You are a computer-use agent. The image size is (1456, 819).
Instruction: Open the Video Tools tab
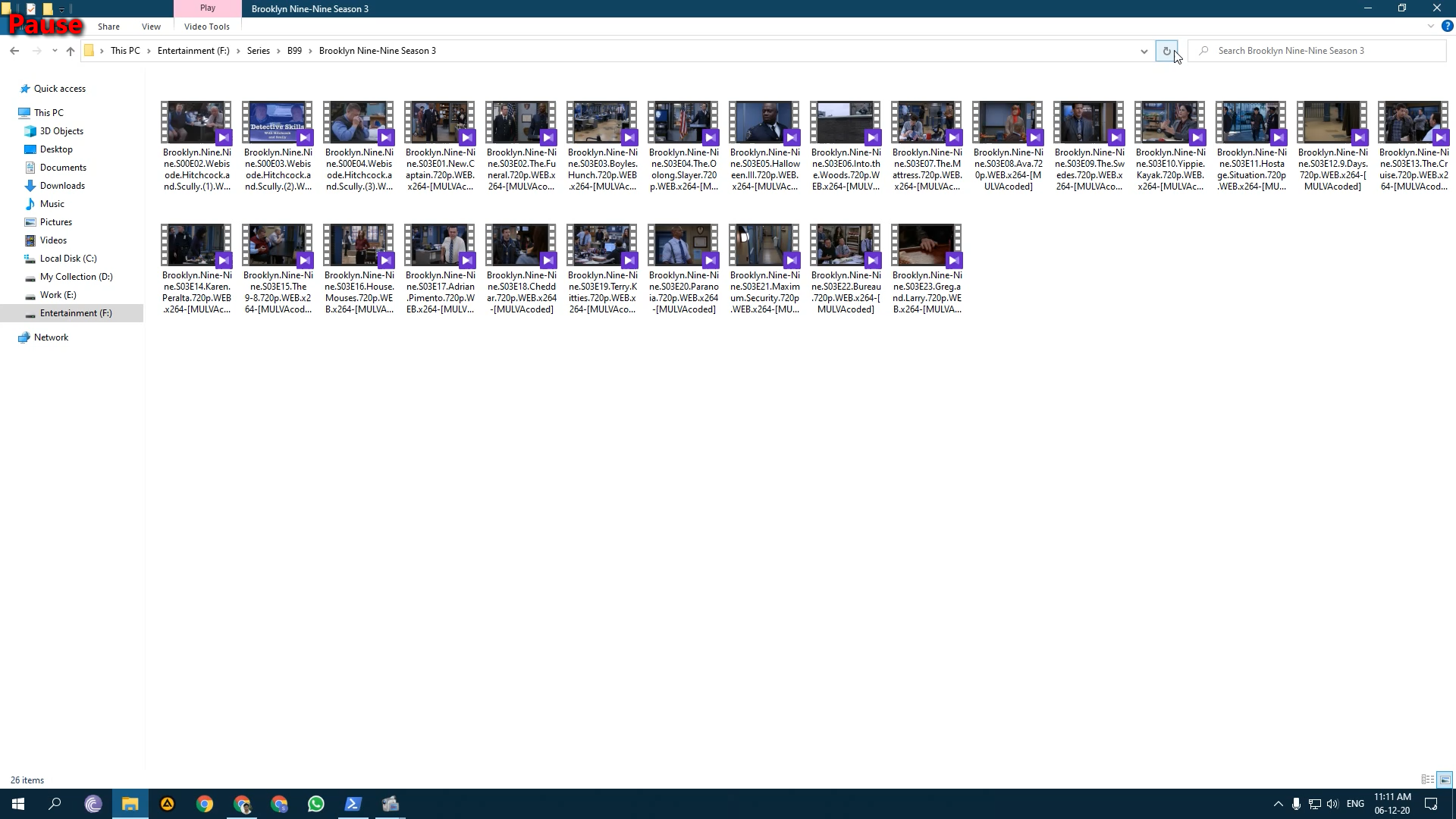pyautogui.click(x=207, y=27)
